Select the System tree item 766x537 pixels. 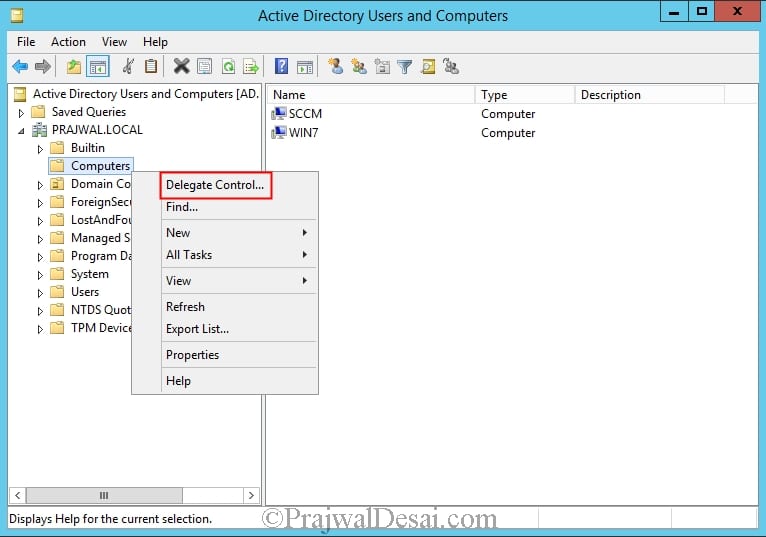89,274
